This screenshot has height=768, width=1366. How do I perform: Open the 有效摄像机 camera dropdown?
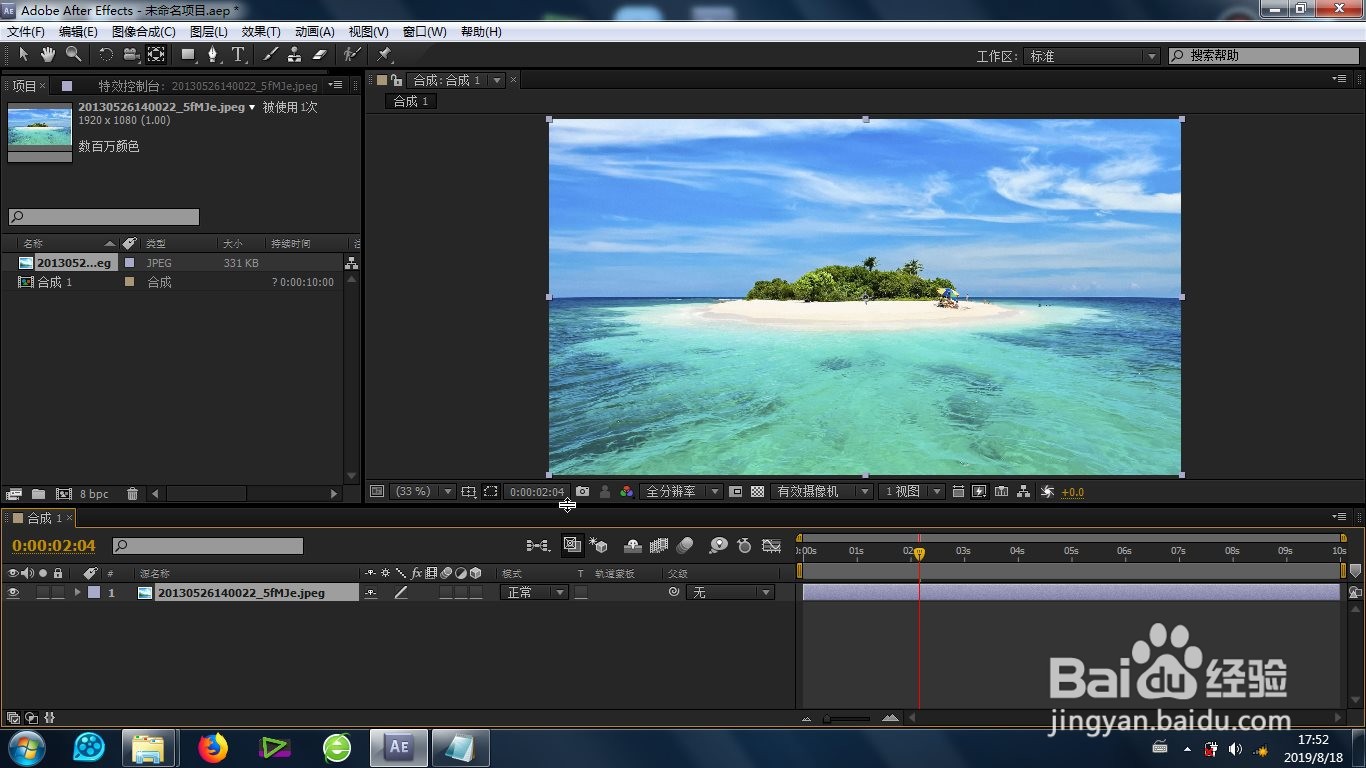click(x=821, y=492)
